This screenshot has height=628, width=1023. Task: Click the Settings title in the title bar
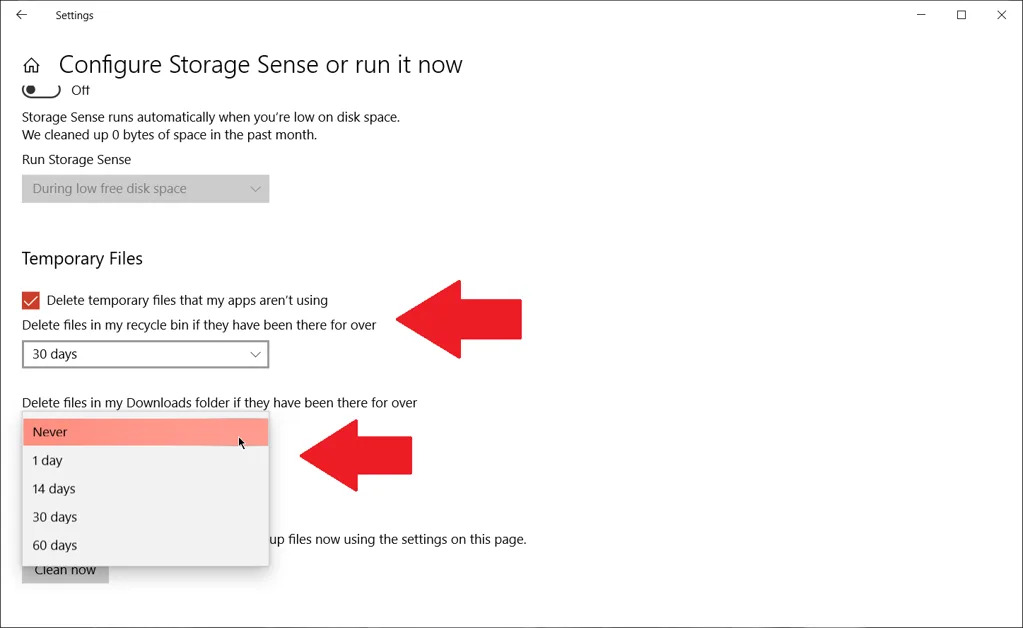74,15
